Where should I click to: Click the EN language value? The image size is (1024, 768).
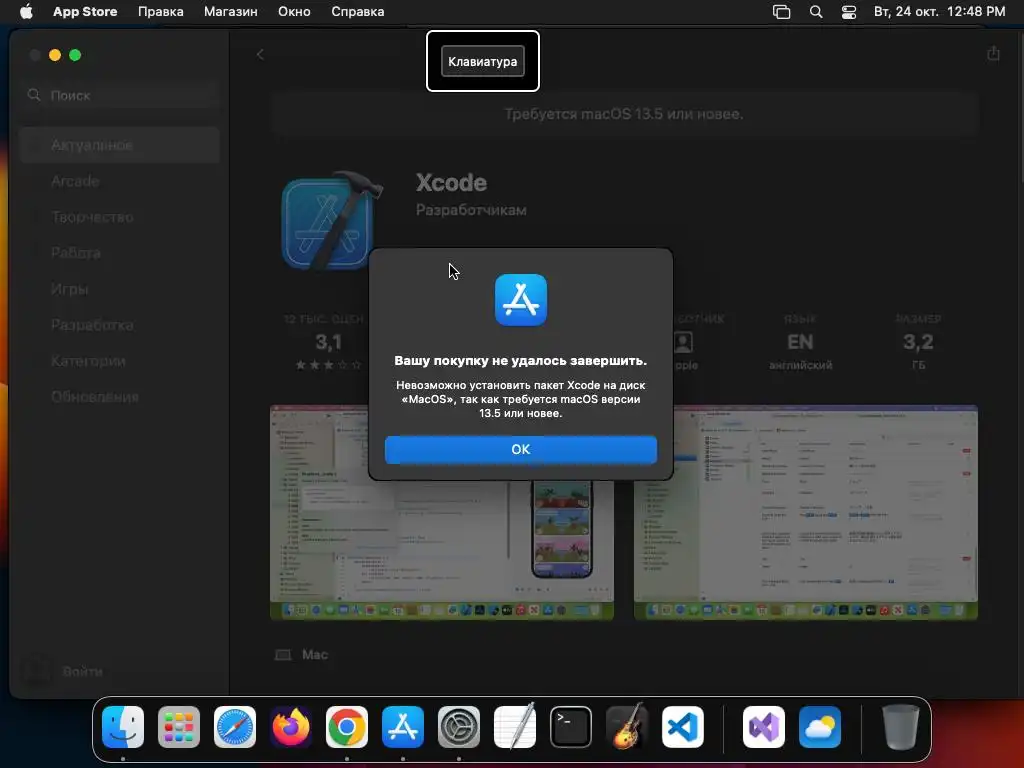800,342
